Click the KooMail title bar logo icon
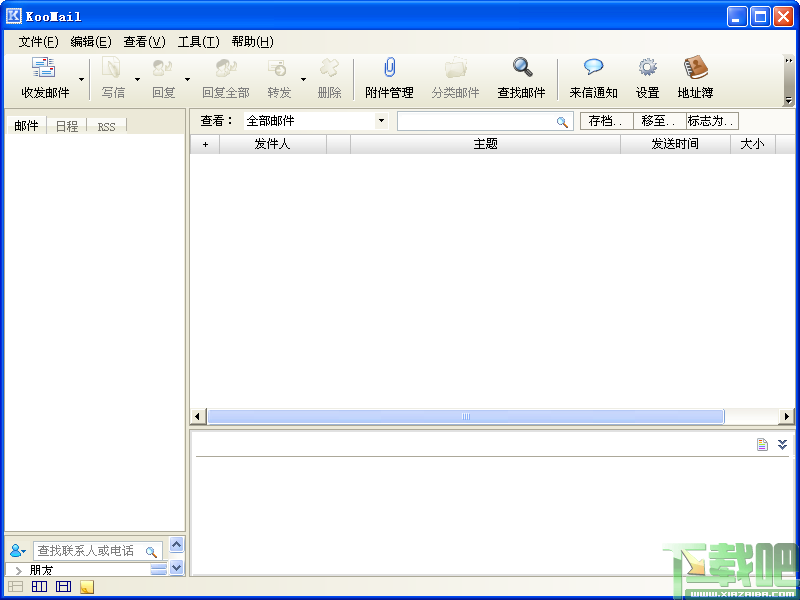 tap(14, 16)
